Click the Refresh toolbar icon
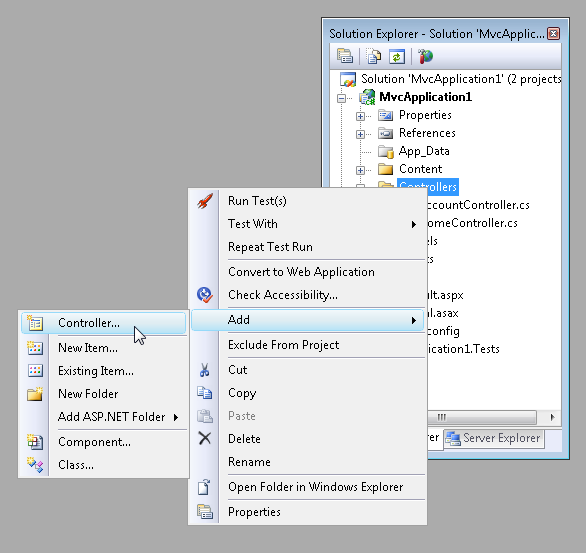The width and height of the screenshot is (586, 553). [x=397, y=56]
